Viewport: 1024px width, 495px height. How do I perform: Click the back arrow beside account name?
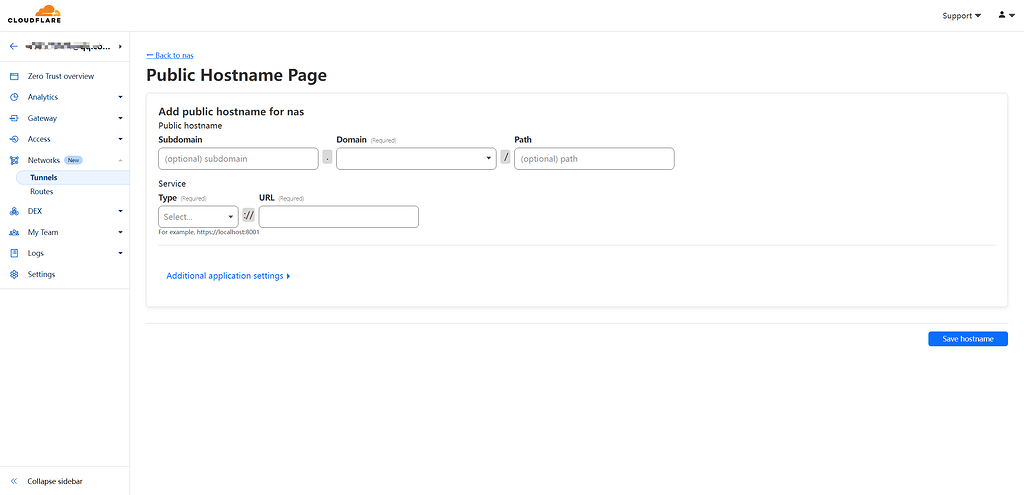point(14,46)
